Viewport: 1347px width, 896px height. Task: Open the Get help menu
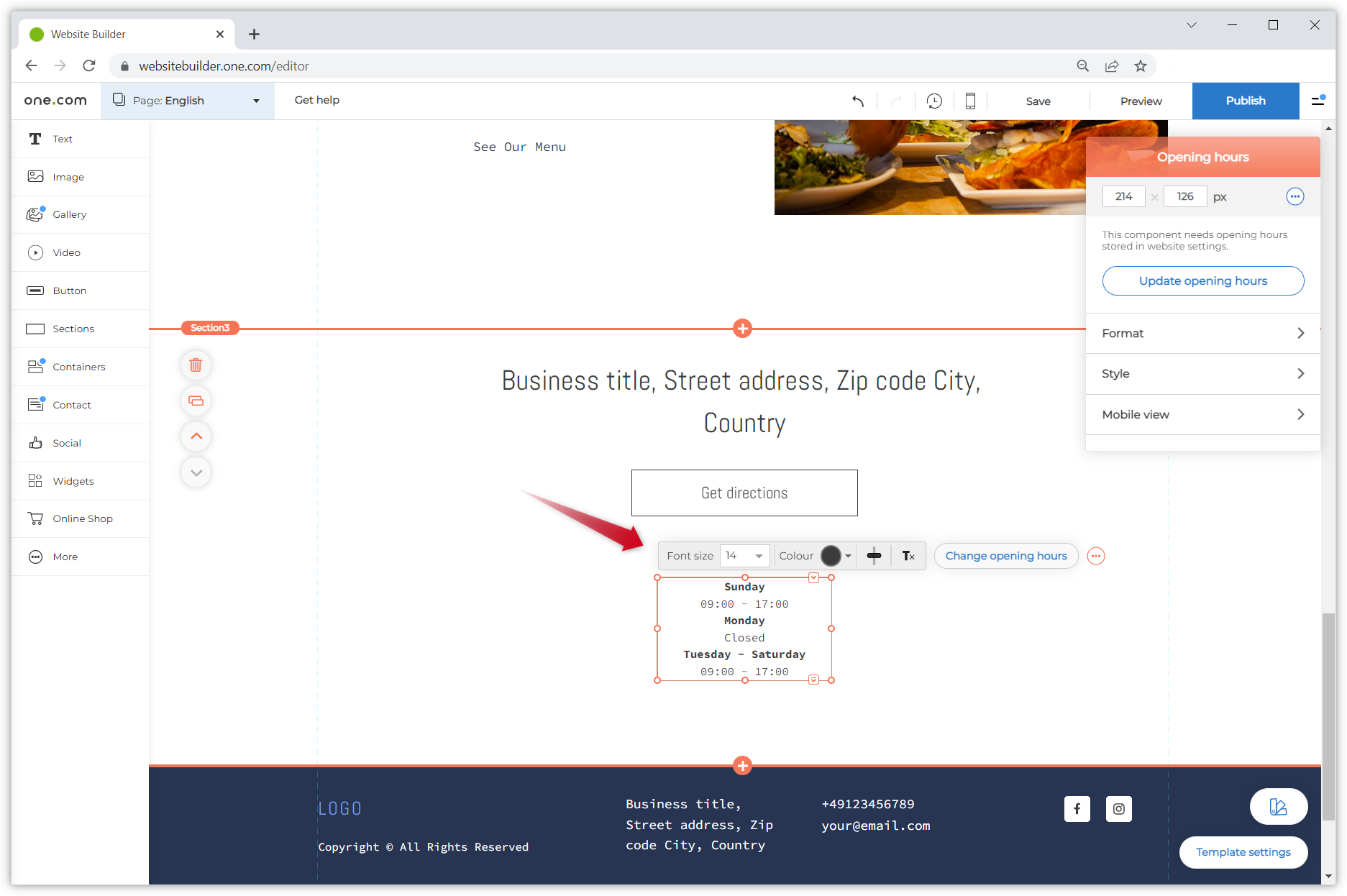coord(316,100)
